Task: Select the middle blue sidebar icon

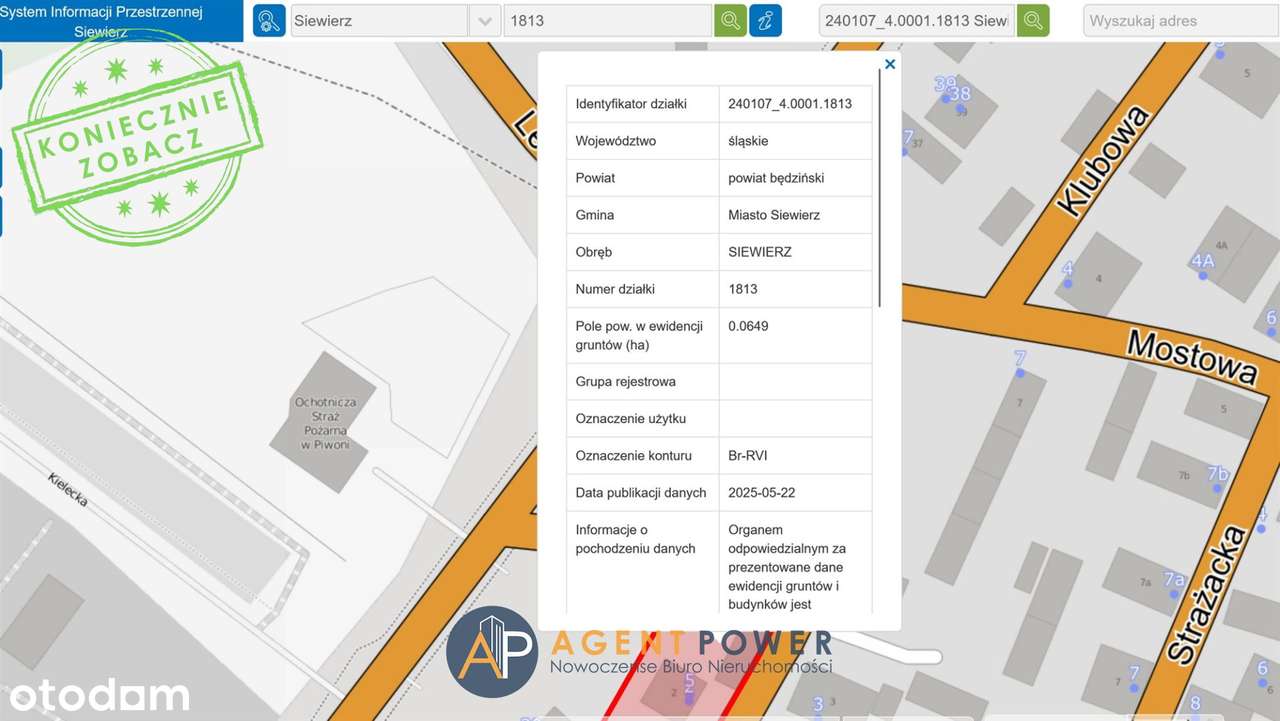Action: point(4,167)
